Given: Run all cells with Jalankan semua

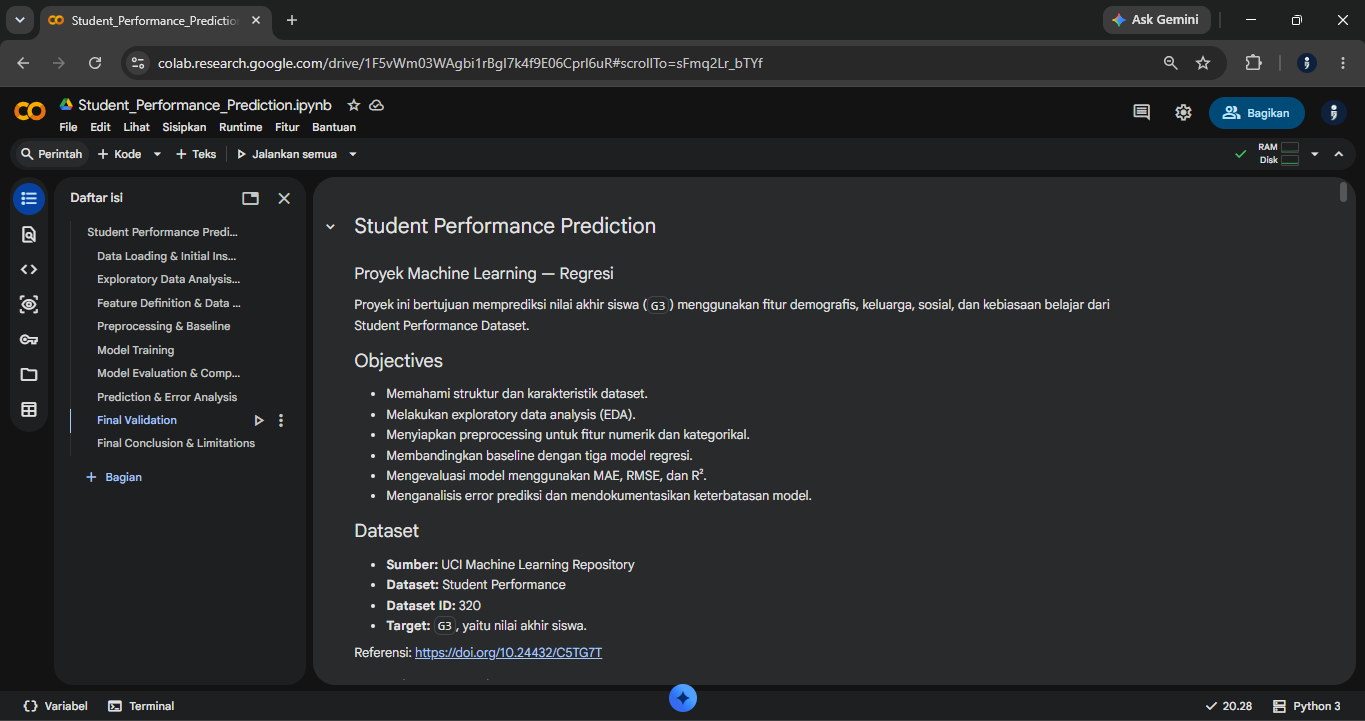Looking at the screenshot, I should click(287, 154).
